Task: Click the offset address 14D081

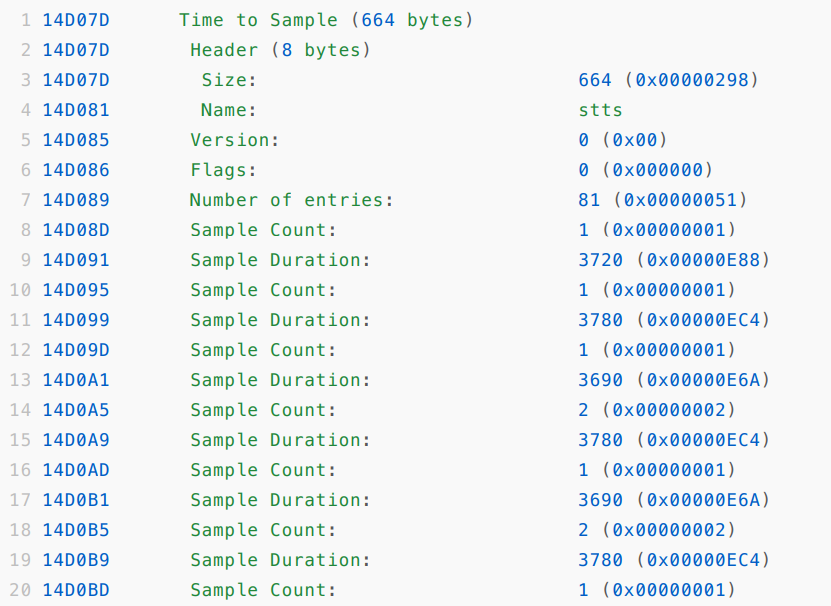Action: click(x=76, y=110)
